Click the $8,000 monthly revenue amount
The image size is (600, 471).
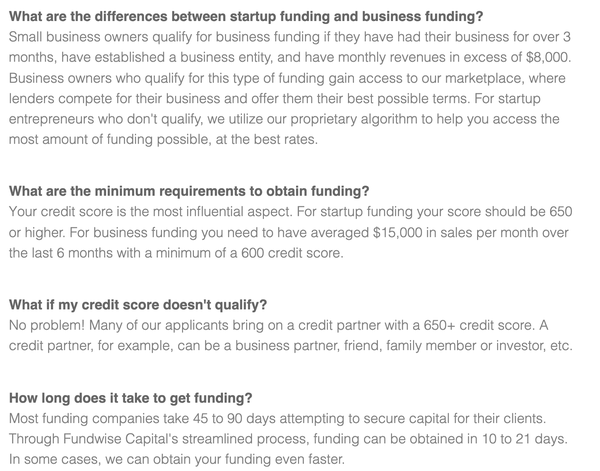coord(548,57)
